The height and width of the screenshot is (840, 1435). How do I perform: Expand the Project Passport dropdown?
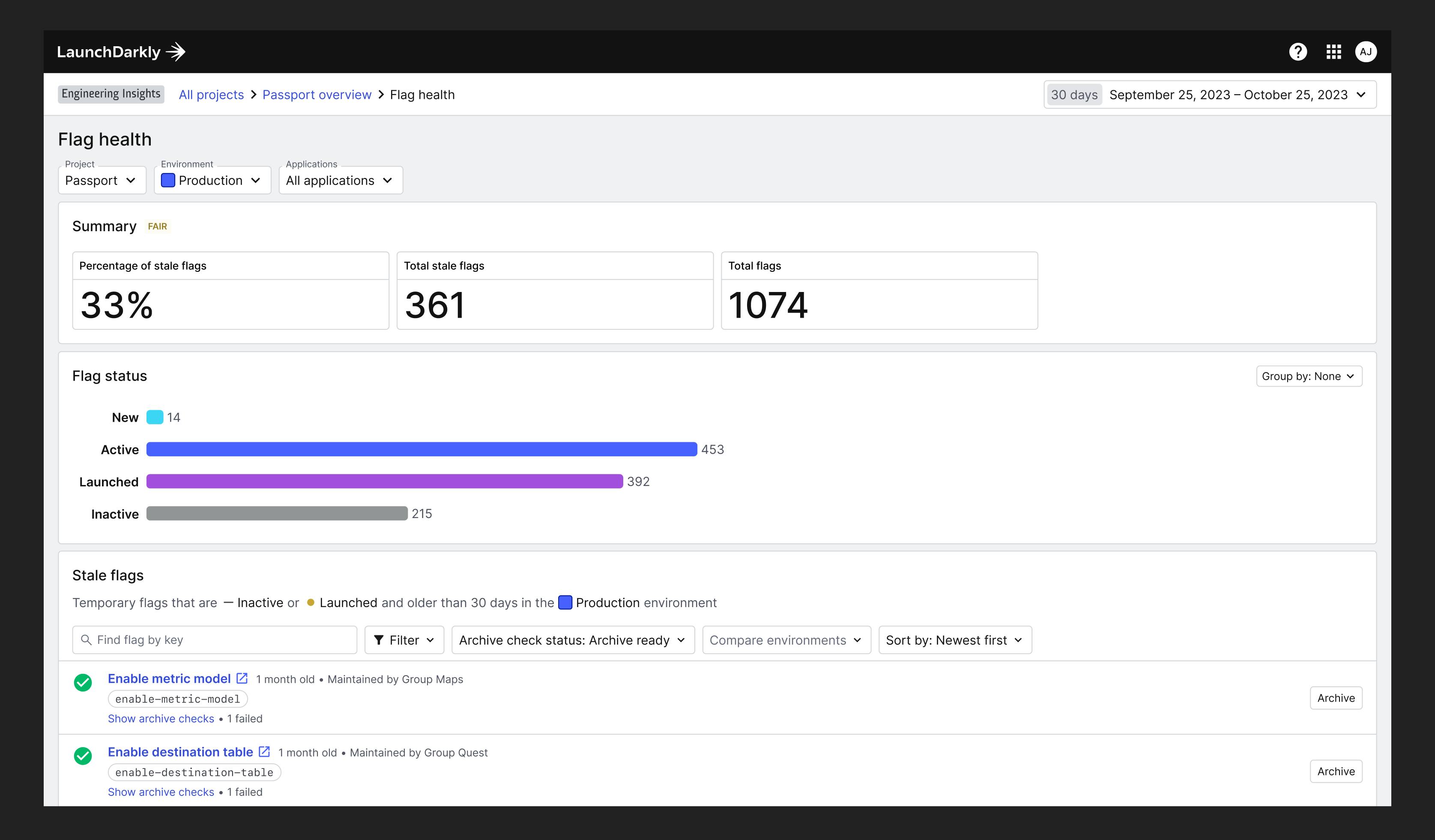click(x=102, y=180)
